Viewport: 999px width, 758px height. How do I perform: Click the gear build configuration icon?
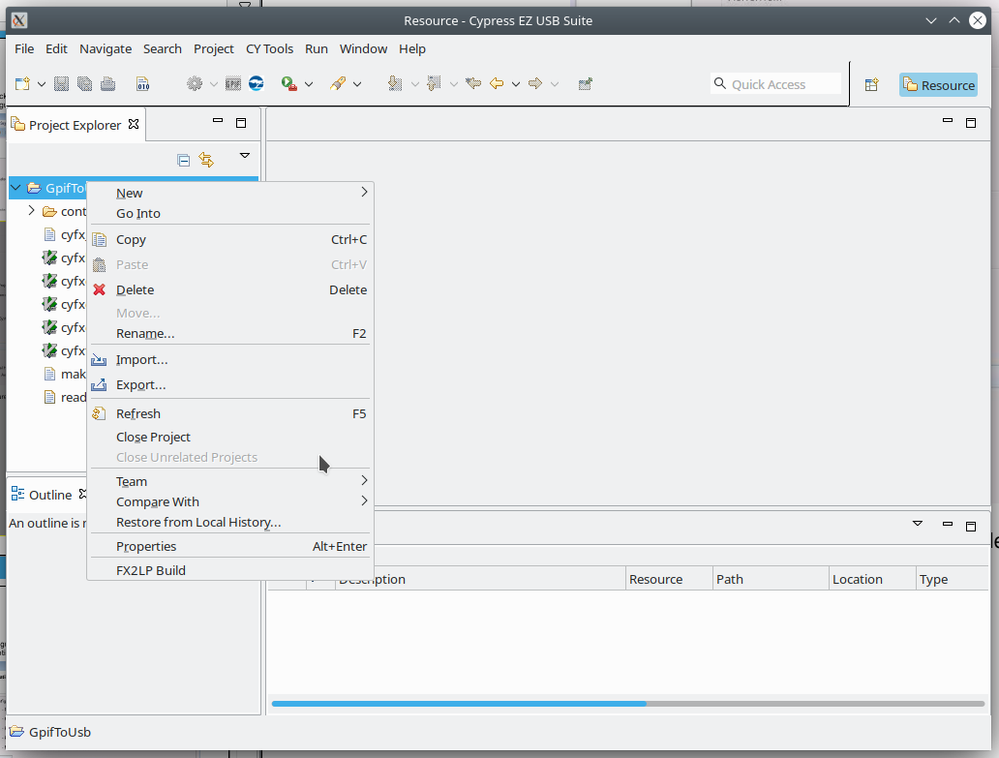[194, 83]
